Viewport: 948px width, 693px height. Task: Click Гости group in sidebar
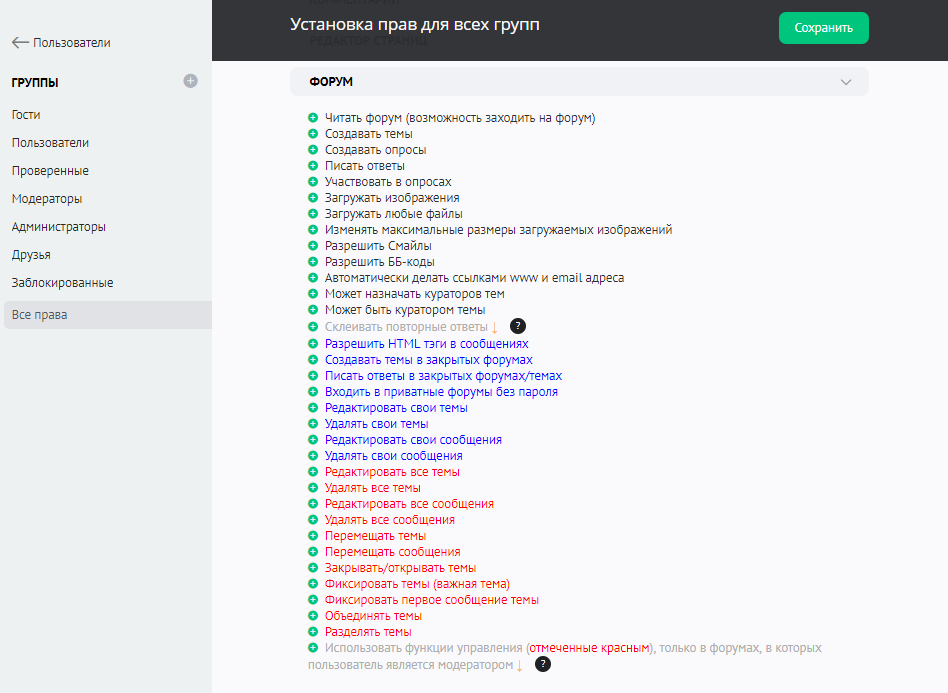(26, 115)
